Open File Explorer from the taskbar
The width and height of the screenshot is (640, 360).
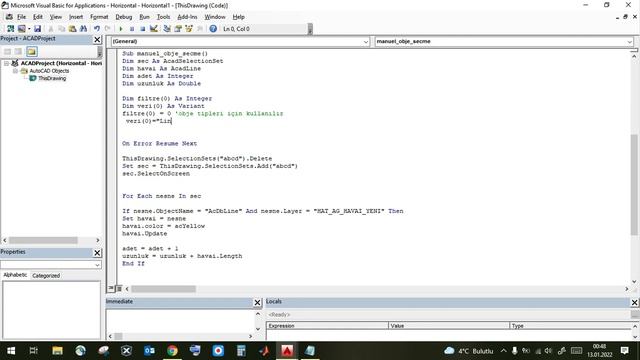click(57, 351)
